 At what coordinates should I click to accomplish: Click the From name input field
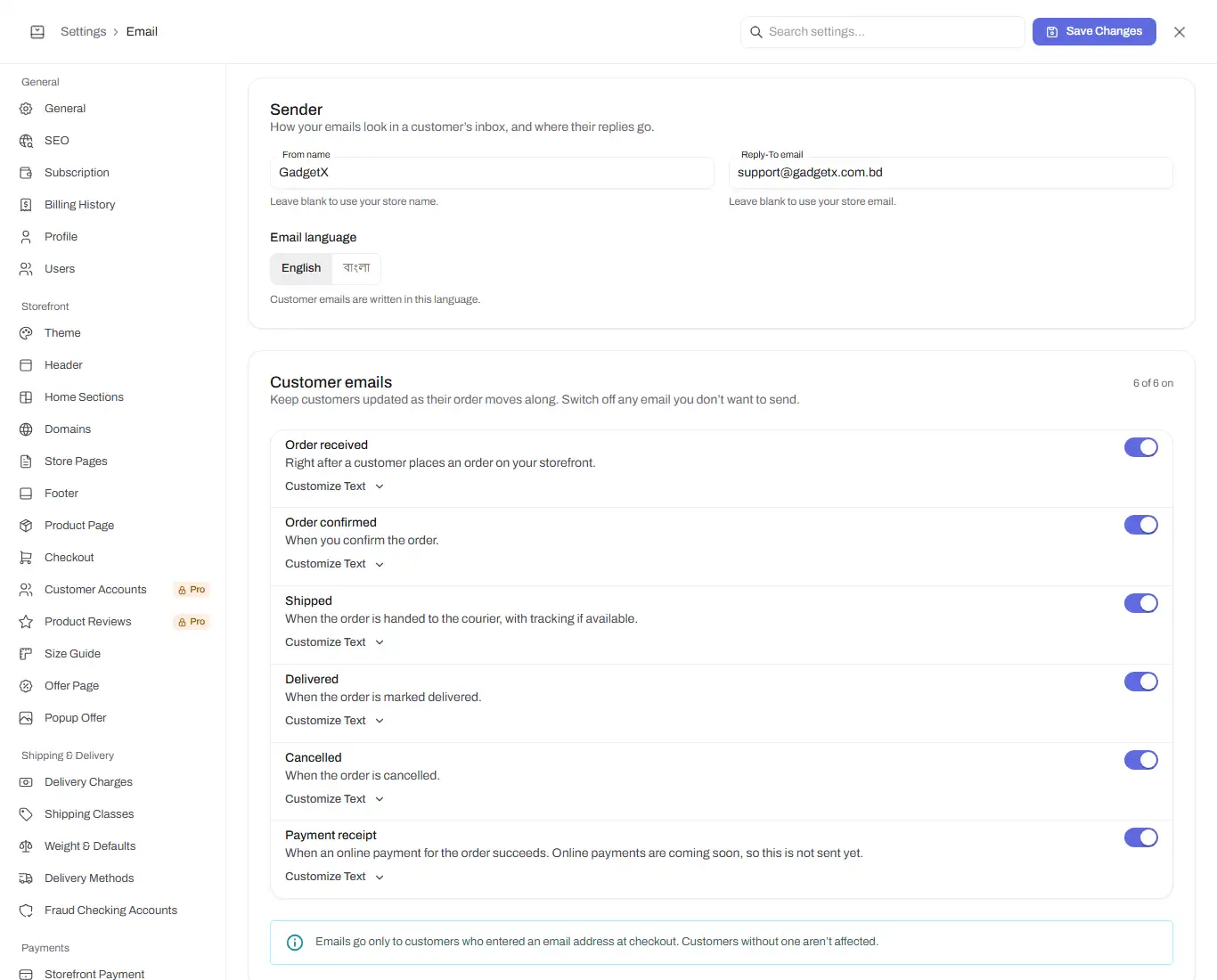(492, 173)
